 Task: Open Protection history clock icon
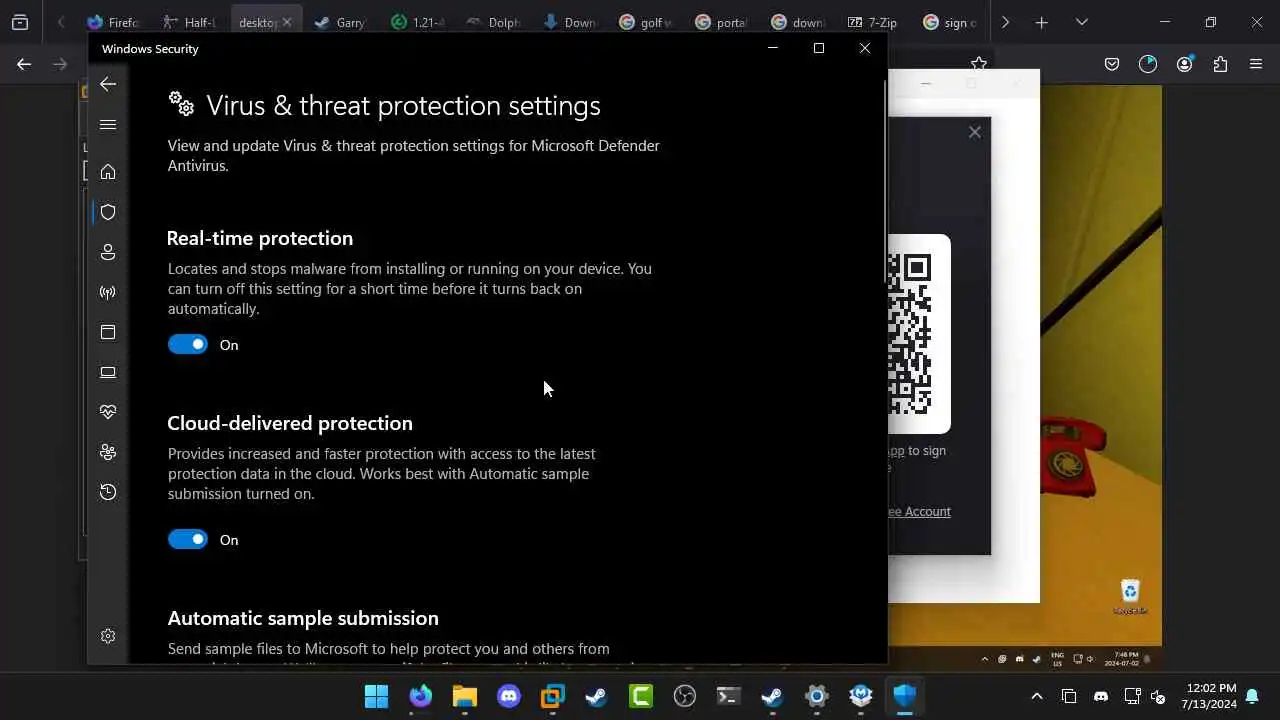tap(108, 492)
